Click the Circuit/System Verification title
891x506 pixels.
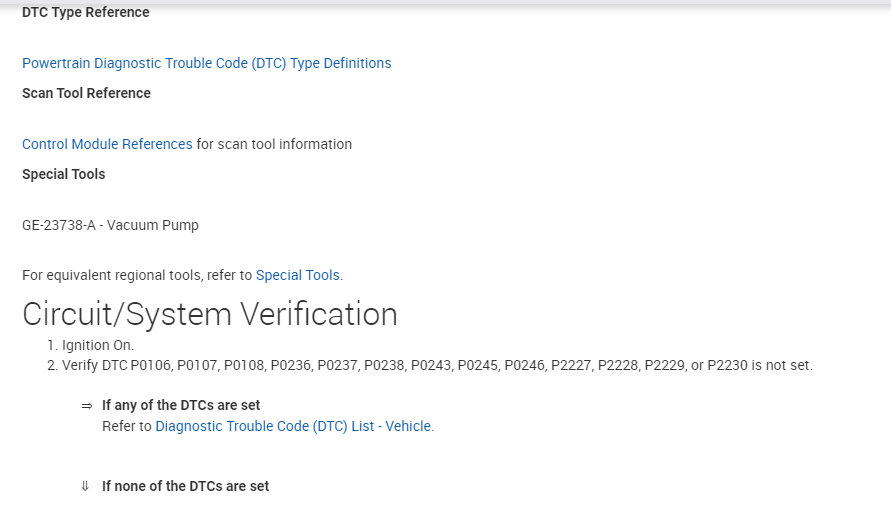click(210, 314)
